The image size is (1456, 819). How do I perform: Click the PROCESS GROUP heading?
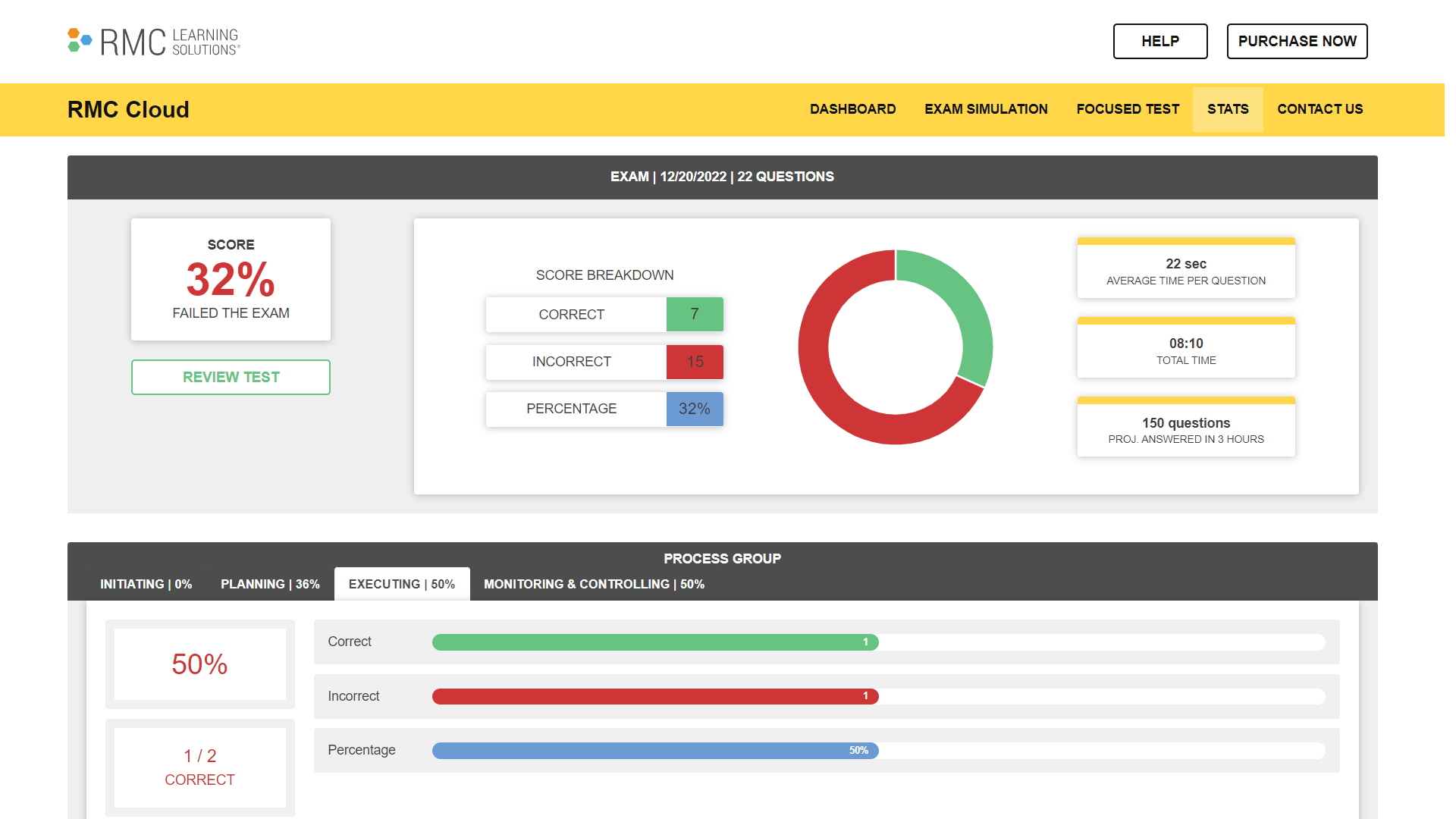point(722,559)
